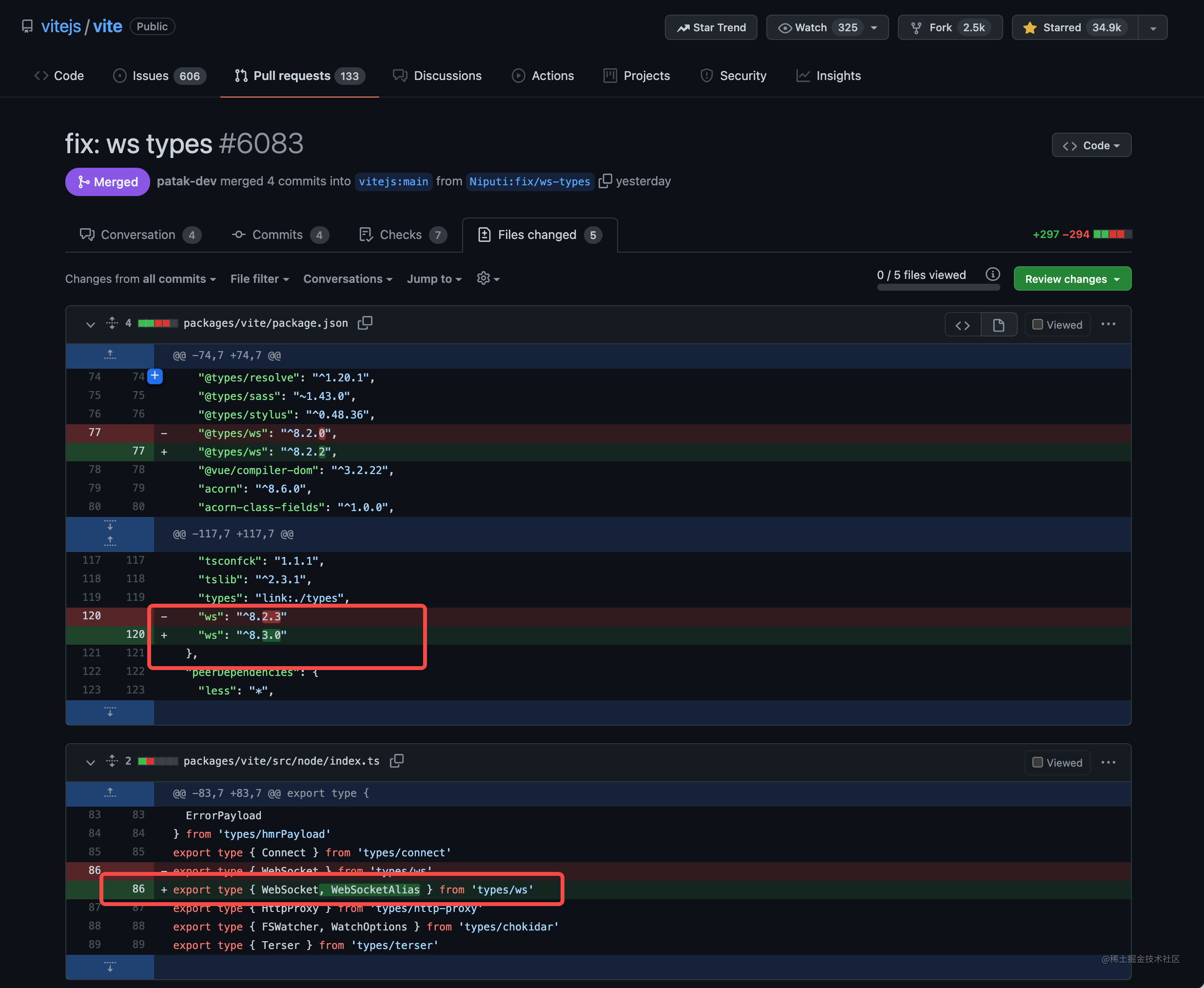The image size is (1204, 988).
Task: Open more options menu for index.ts
Action: (1108, 762)
